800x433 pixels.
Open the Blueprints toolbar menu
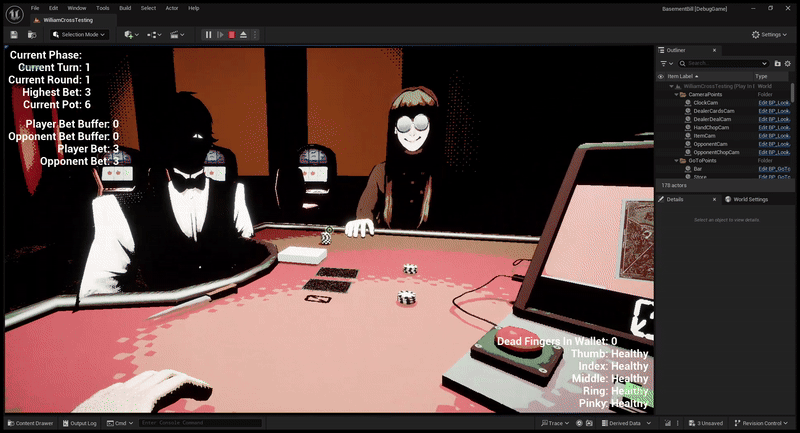[x=154, y=35]
